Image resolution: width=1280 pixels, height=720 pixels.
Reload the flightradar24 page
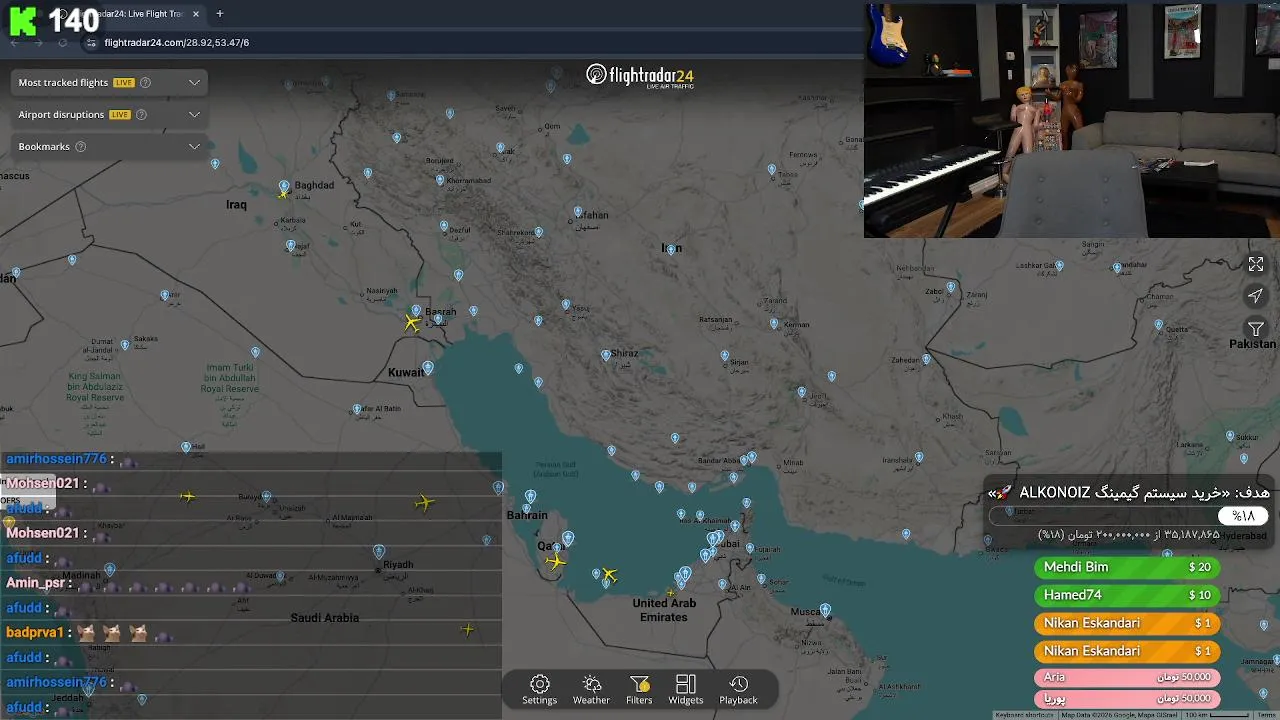coord(63,43)
